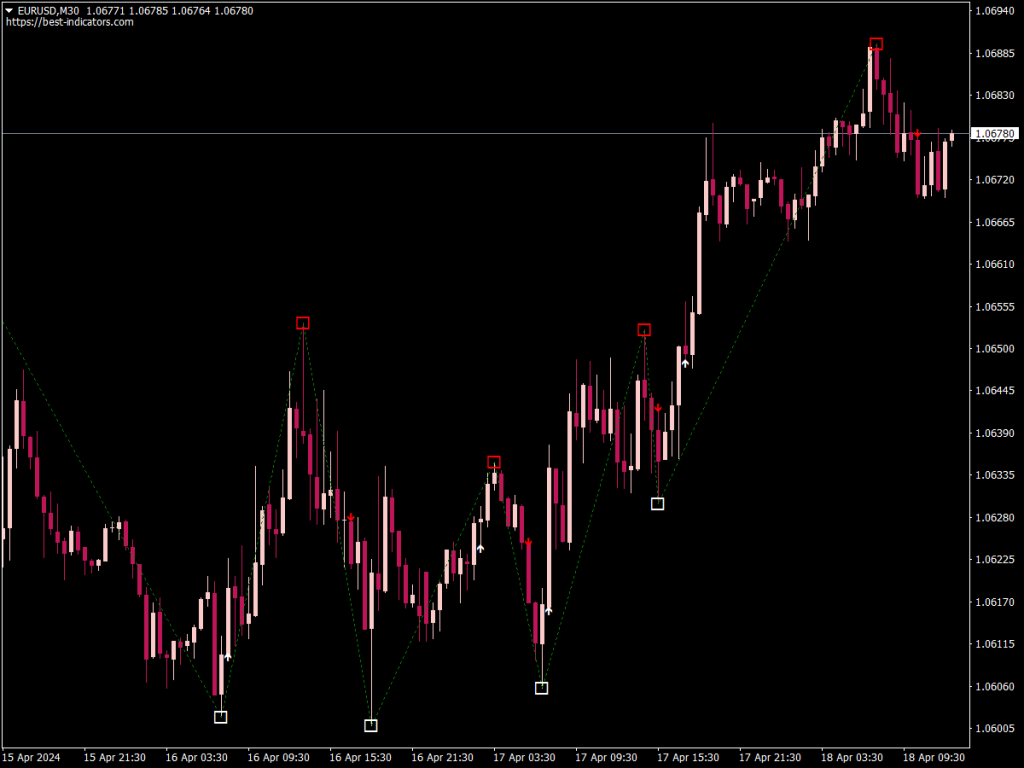The width and height of the screenshot is (1024, 768).
Task: Select the white swing-low square at 1.06060
Action: coord(541,688)
